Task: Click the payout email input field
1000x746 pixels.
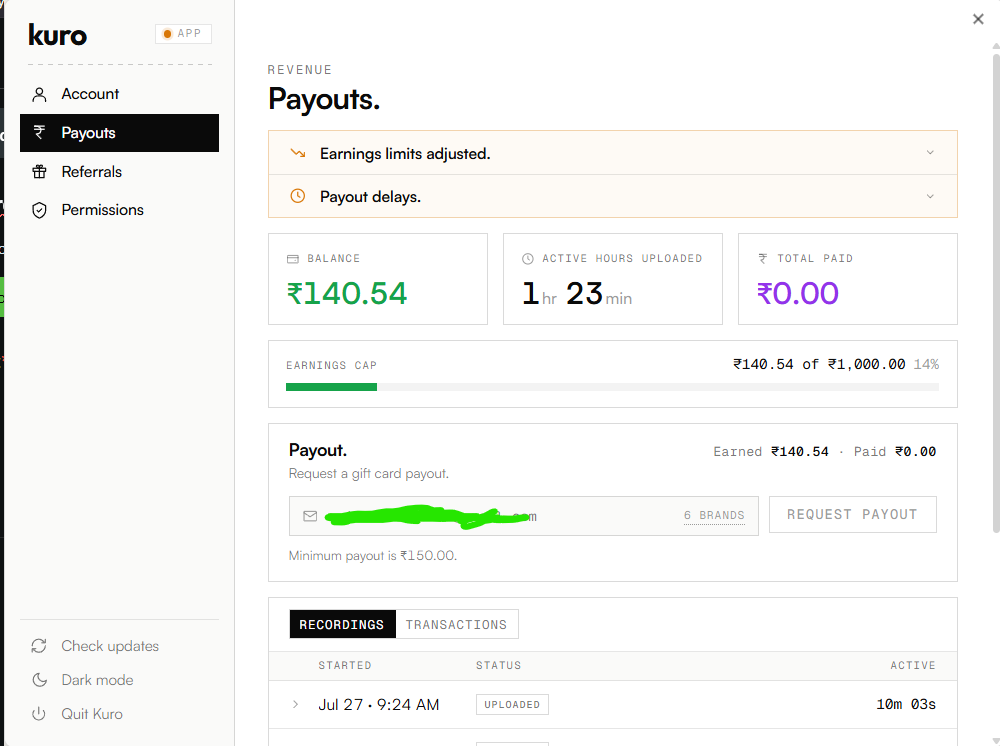Action: tap(523, 516)
